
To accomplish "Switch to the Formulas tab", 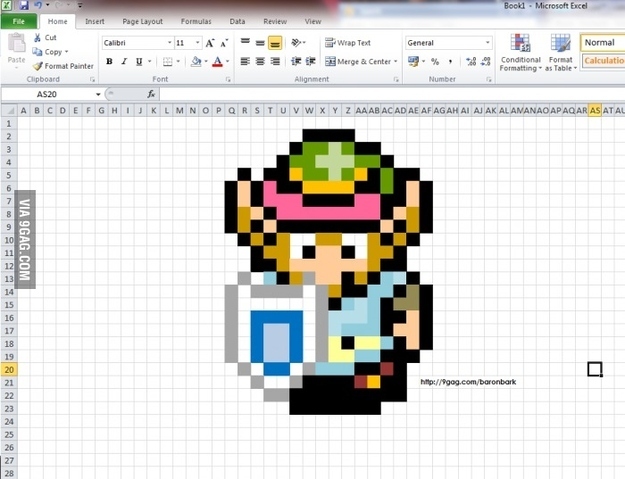I will [x=196, y=22].
